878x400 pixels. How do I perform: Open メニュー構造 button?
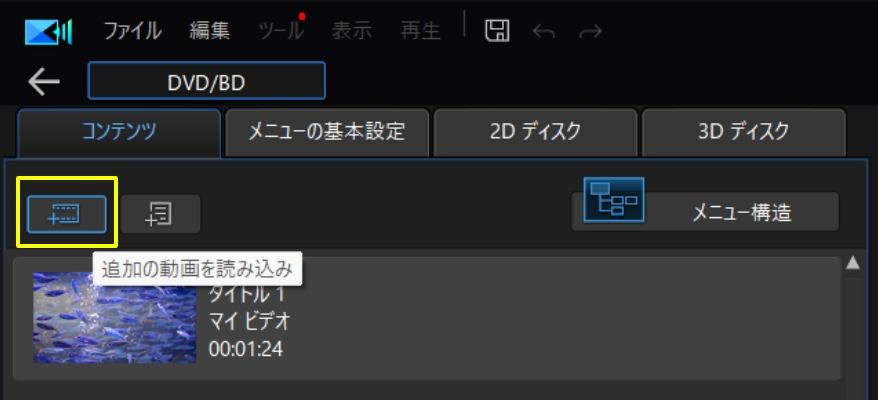pyautogui.click(x=706, y=212)
